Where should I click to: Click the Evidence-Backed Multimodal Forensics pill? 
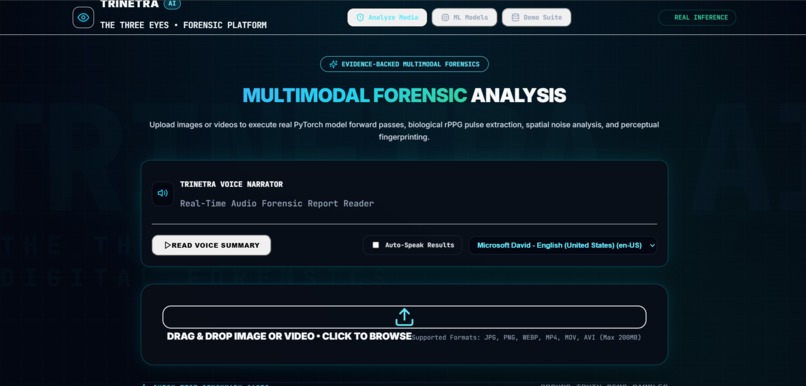[x=404, y=64]
